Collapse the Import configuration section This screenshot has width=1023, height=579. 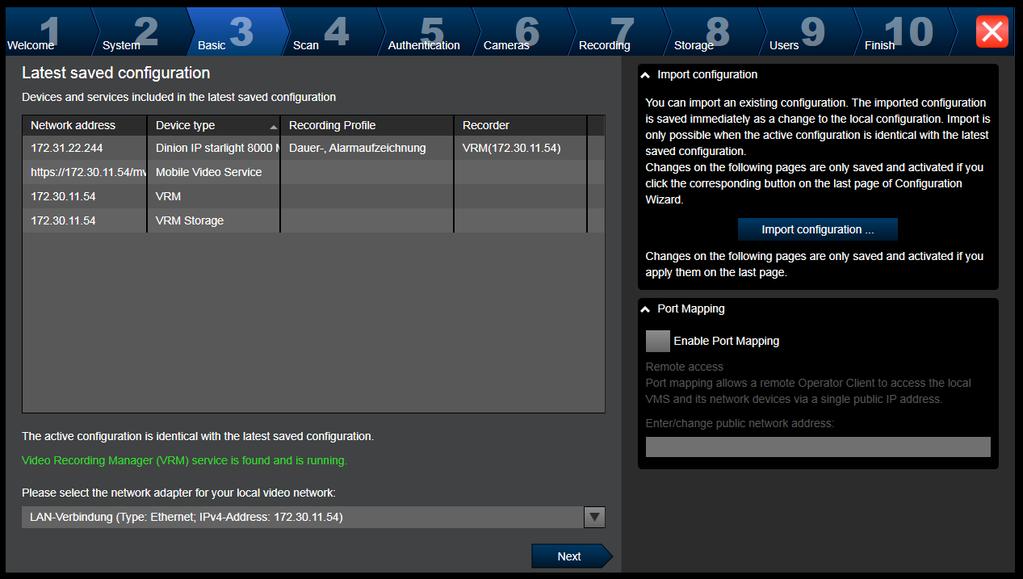645,75
